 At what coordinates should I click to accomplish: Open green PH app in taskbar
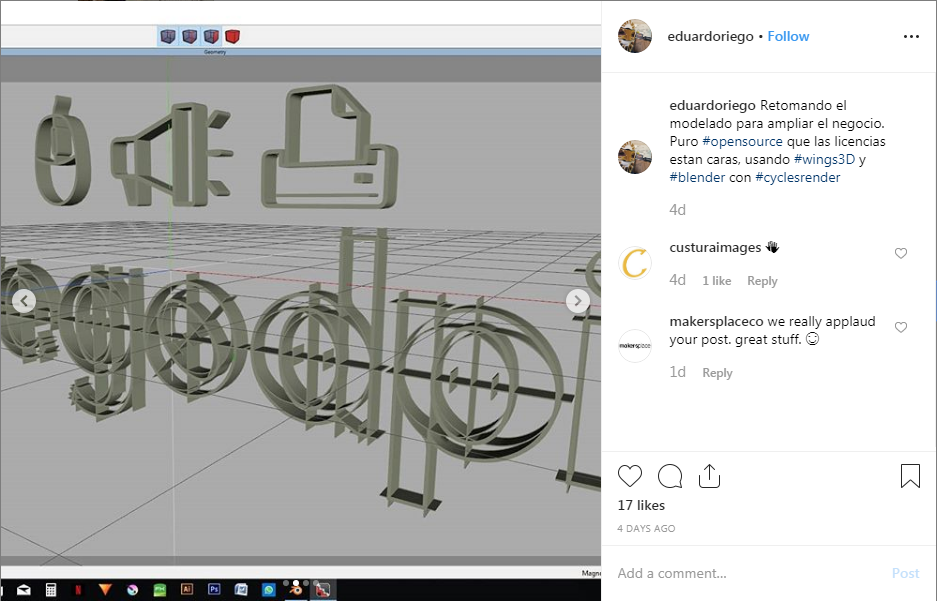point(160,590)
